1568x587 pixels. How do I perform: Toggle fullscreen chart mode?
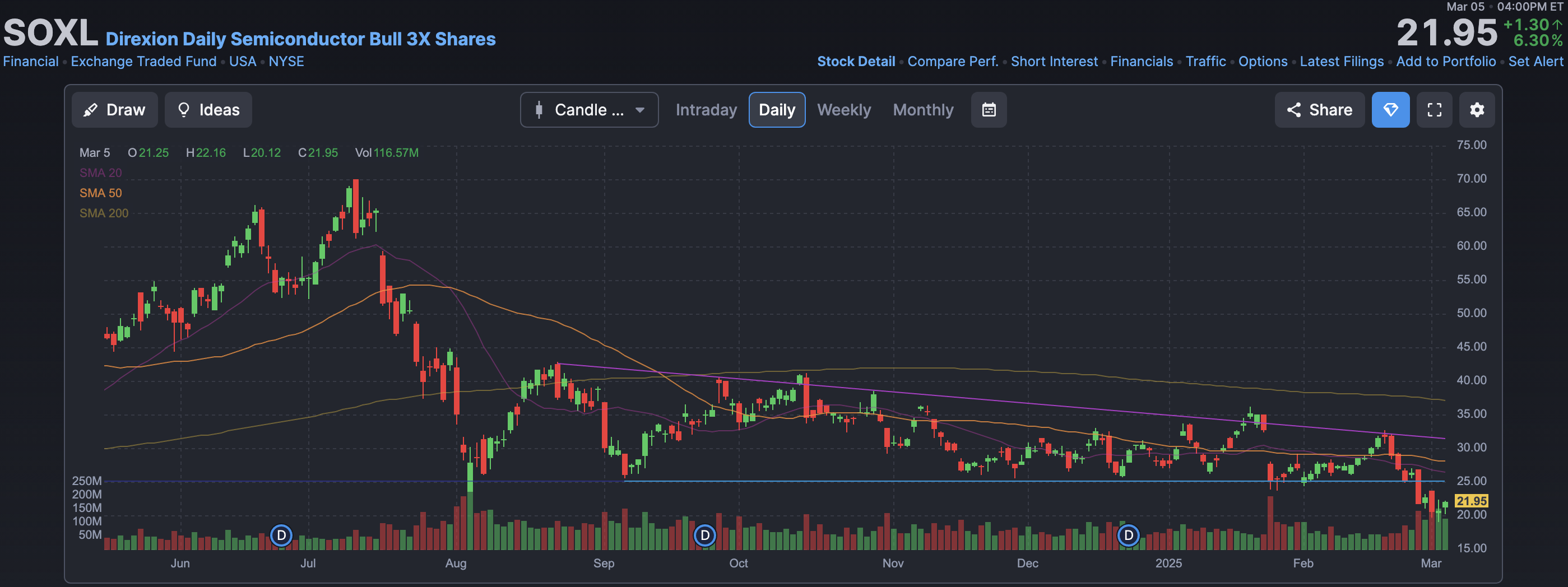click(1434, 110)
